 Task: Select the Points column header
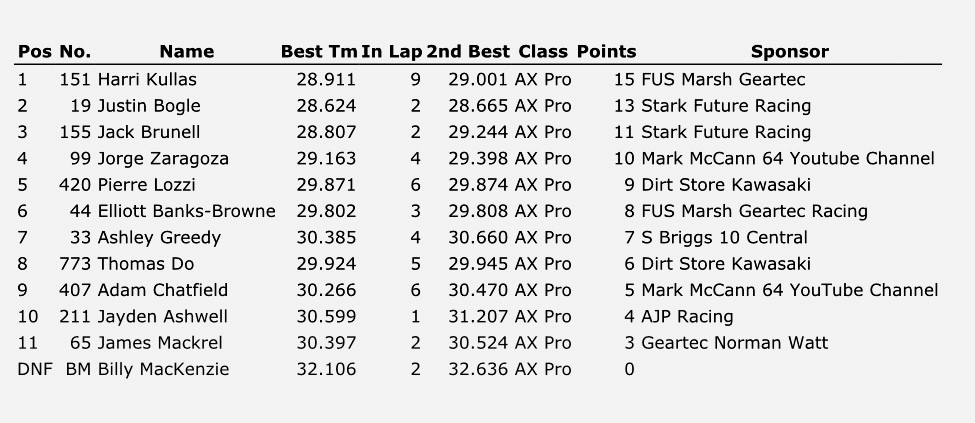(606, 52)
